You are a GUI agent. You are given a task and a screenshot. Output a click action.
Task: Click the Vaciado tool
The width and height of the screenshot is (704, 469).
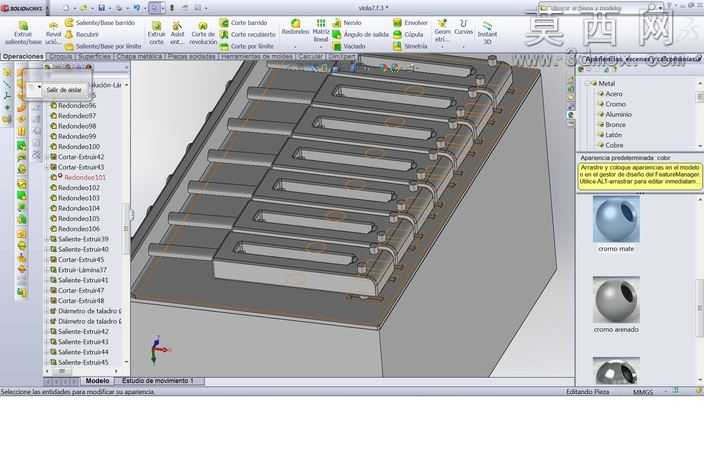pos(349,46)
